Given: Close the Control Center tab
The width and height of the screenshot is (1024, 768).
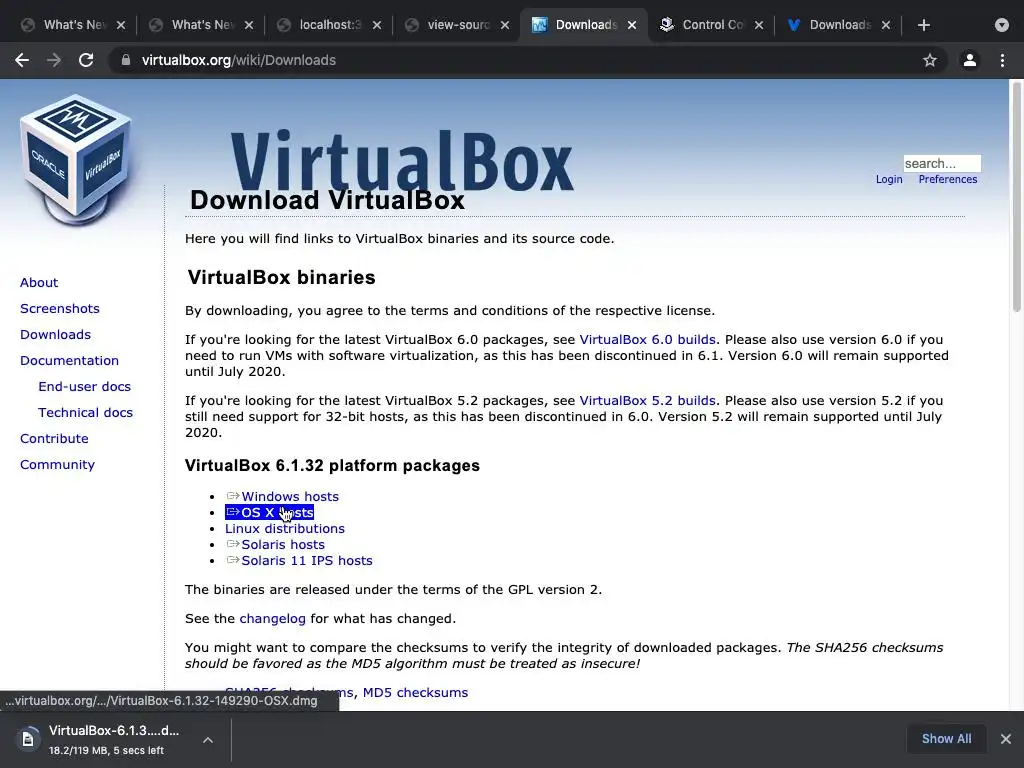Looking at the screenshot, I should pyautogui.click(x=759, y=25).
